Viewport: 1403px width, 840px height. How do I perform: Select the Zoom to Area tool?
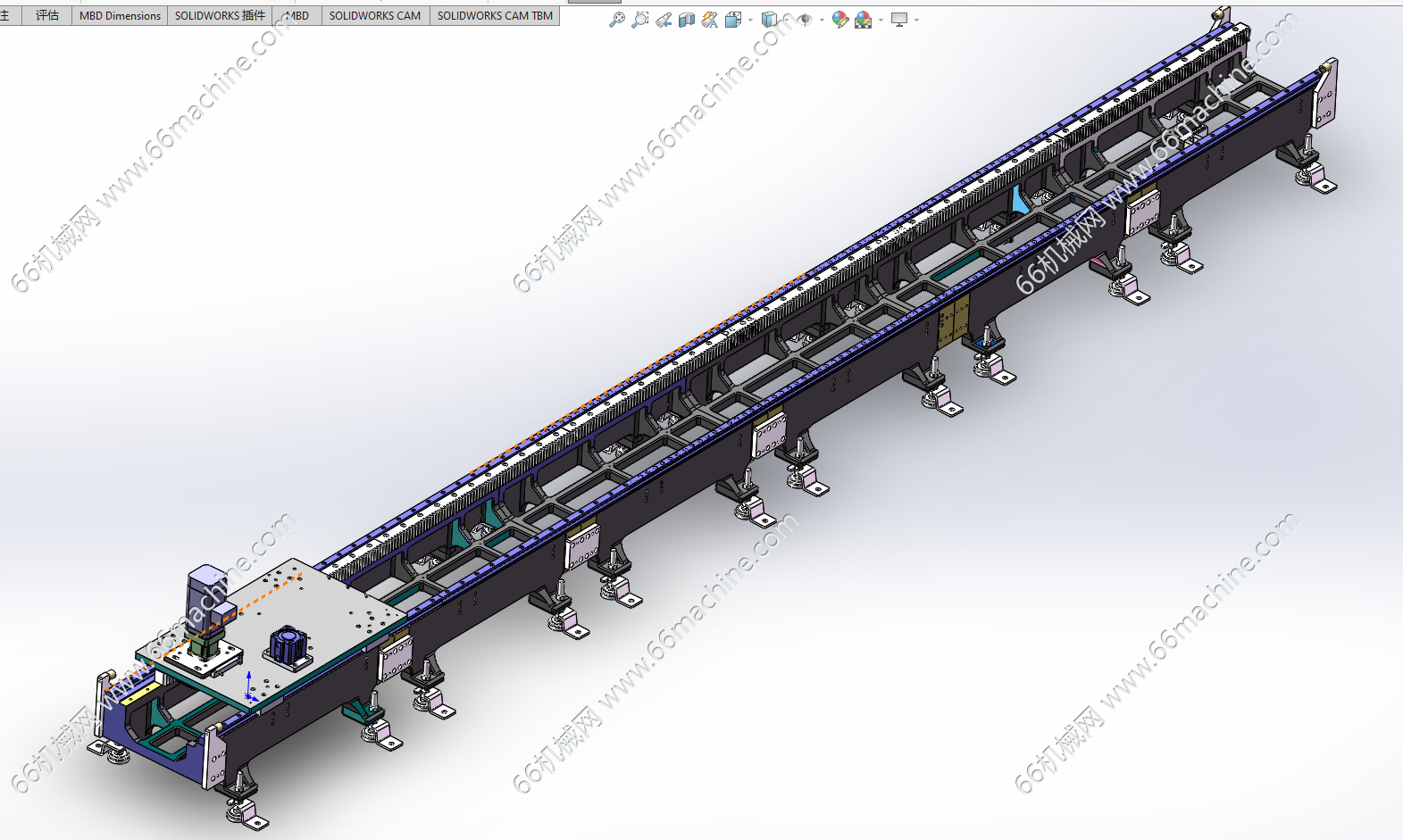[x=639, y=20]
